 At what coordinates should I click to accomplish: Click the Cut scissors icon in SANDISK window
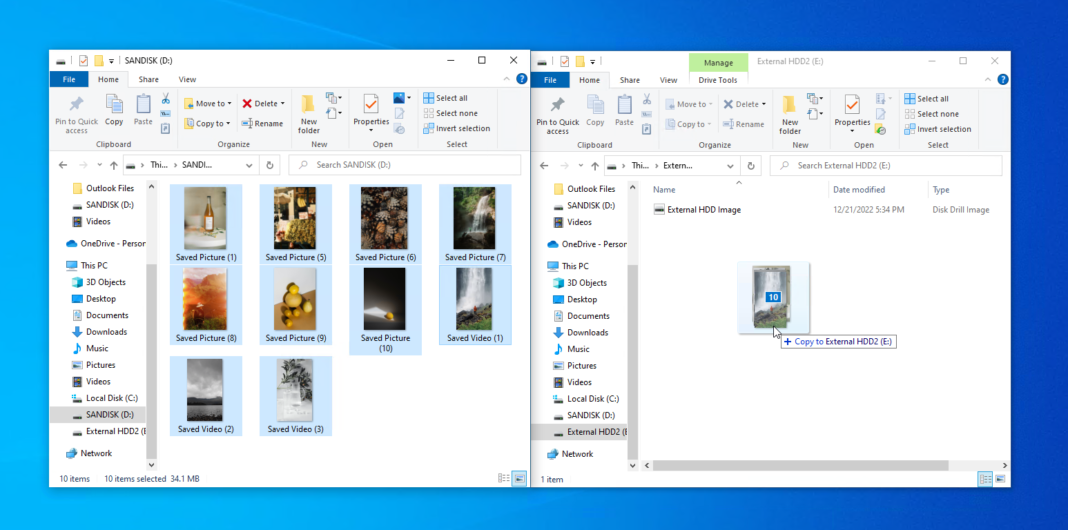(x=165, y=99)
